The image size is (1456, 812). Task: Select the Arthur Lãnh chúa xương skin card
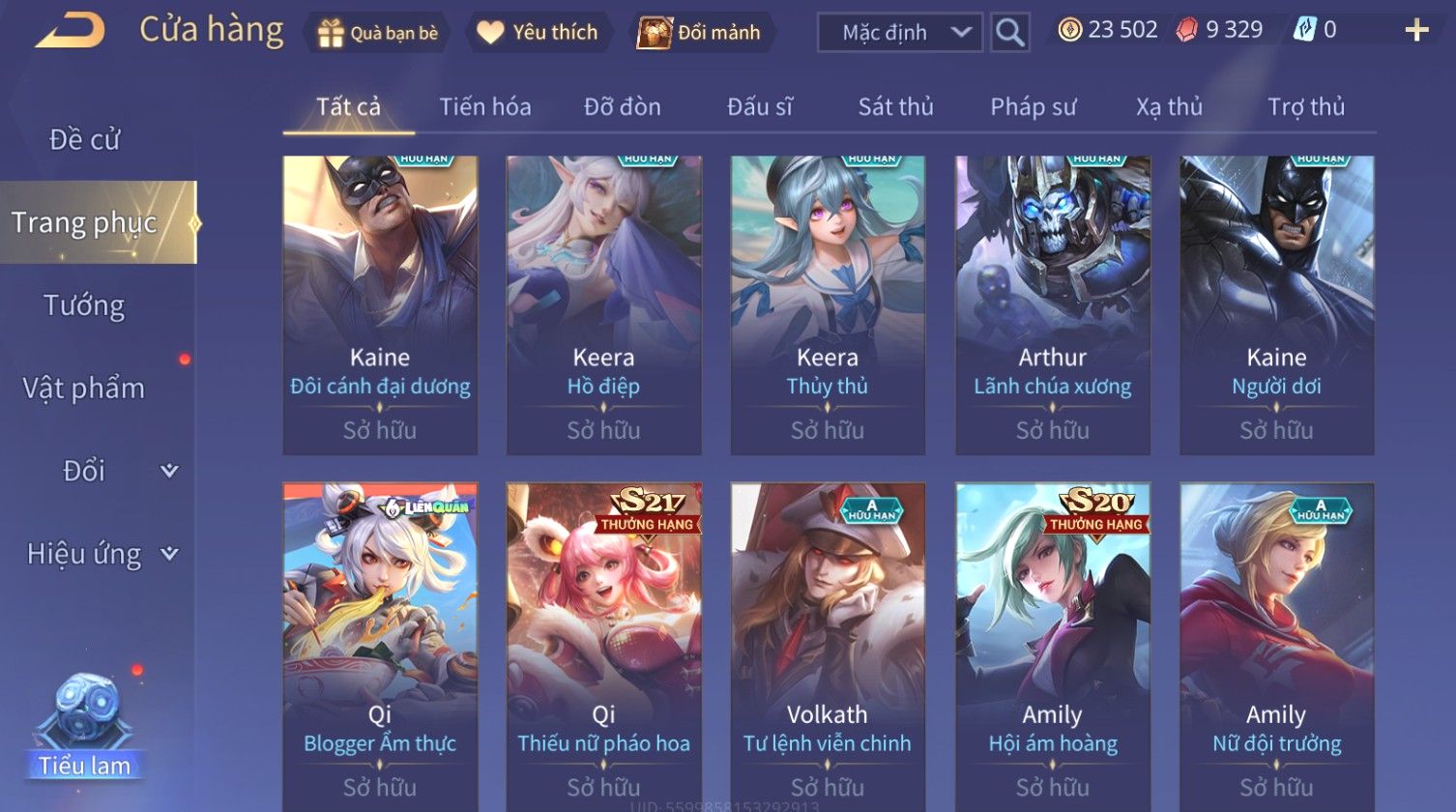[1053, 304]
